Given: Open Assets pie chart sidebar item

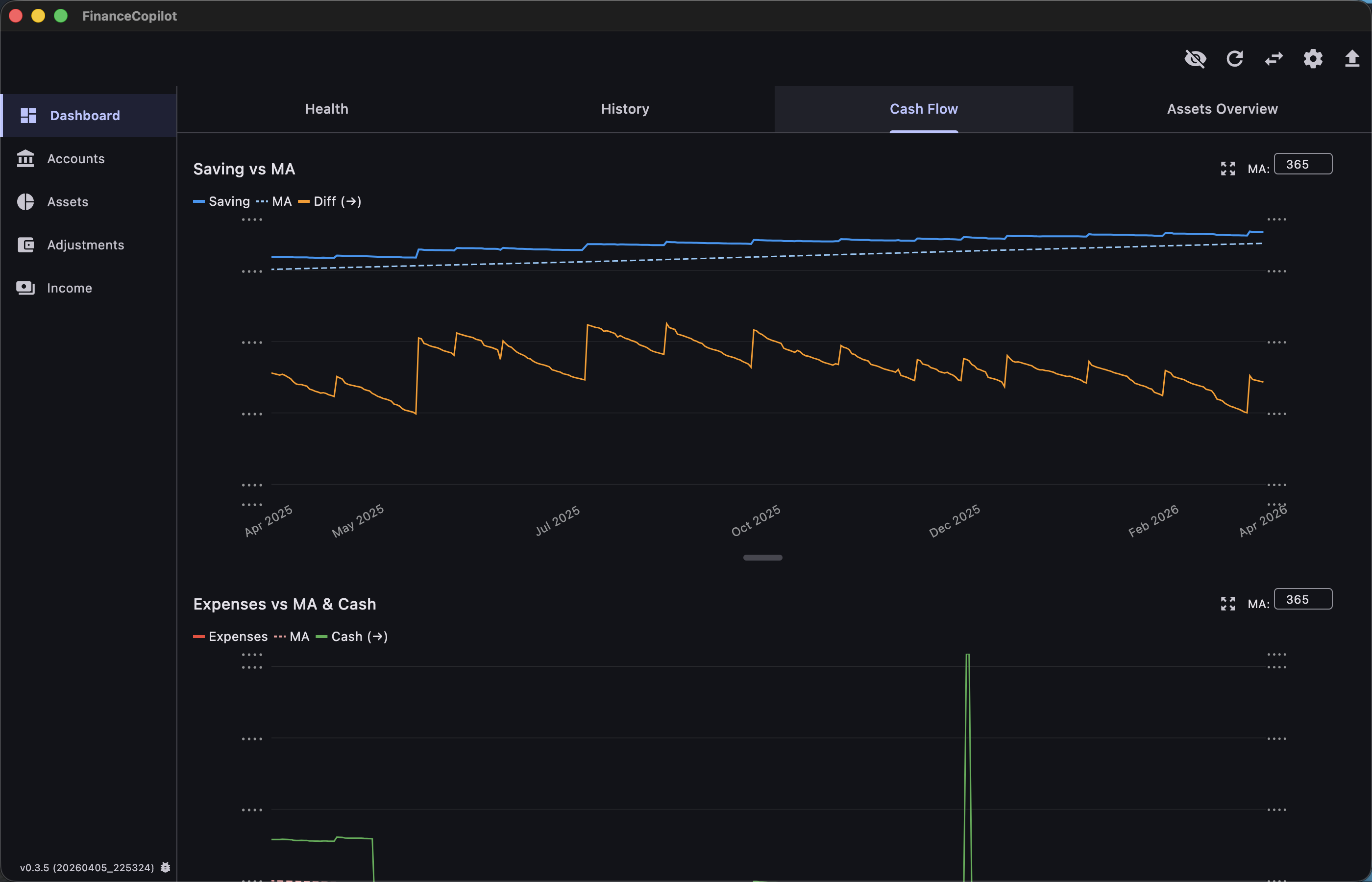Looking at the screenshot, I should click(68, 201).
